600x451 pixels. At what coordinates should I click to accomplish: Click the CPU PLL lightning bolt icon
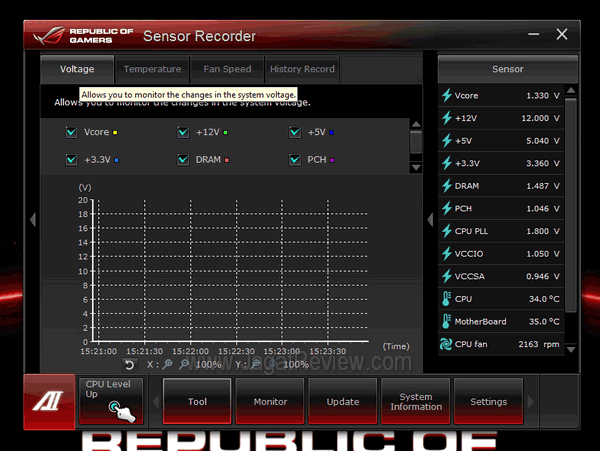coord(447,231)
